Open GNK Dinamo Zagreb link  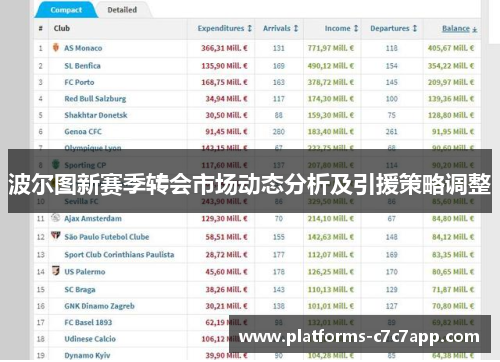tap(99, 306)
